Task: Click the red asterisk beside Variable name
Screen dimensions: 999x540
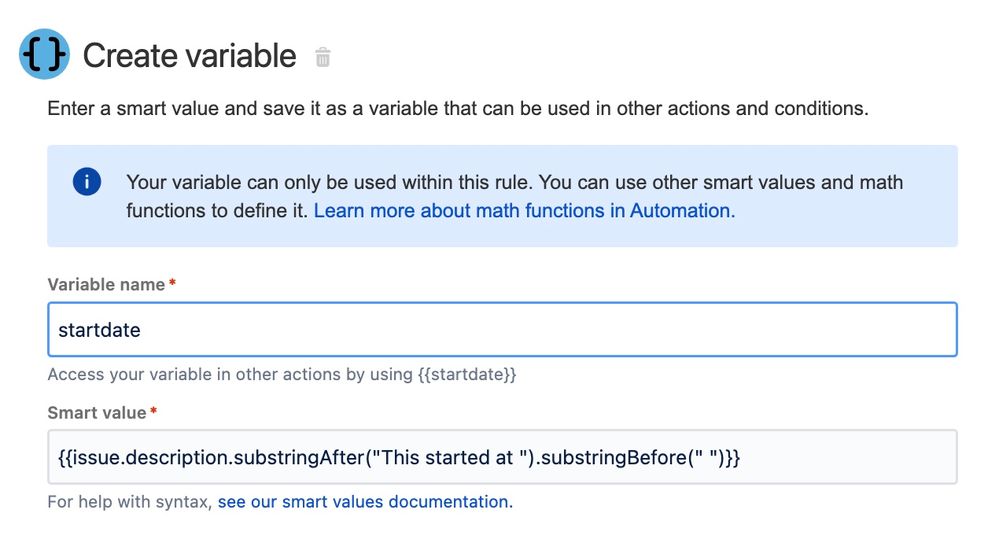Action: tap(172, 282)
